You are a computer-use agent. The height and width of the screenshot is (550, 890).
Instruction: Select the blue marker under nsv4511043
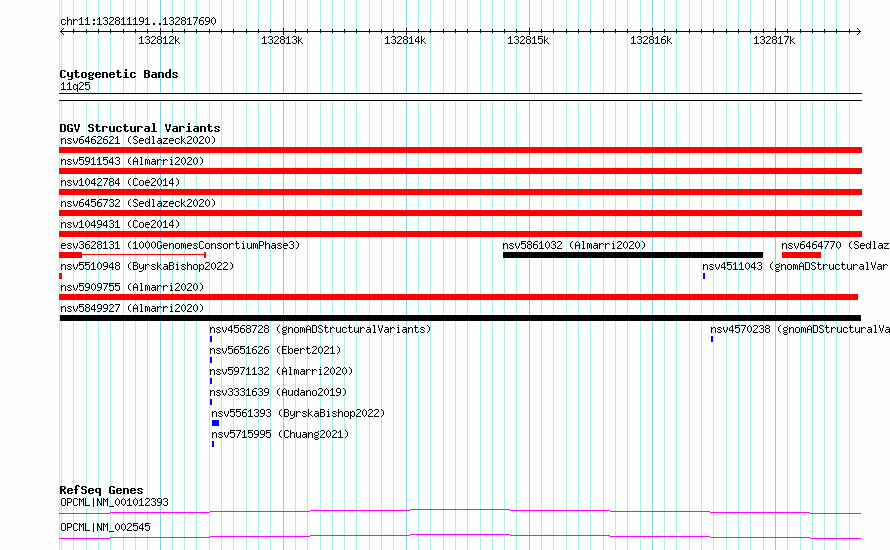coord(704,276)
